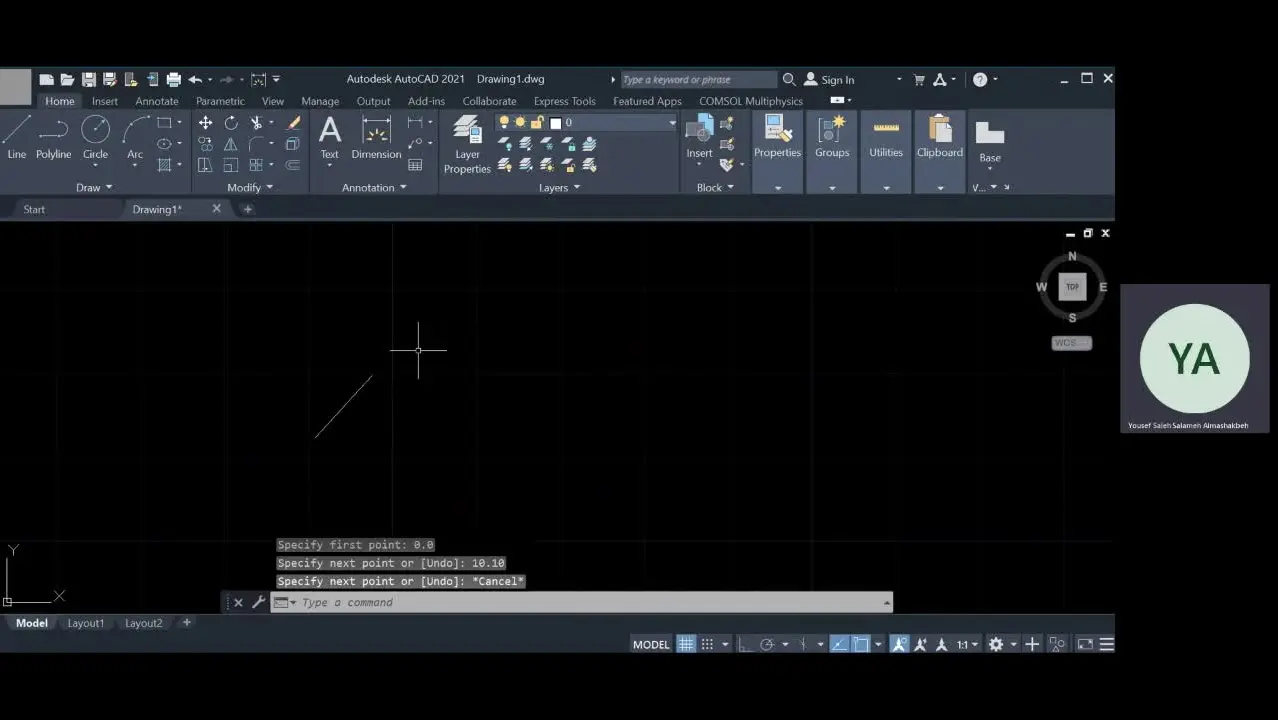Toggle snap mode dotted grid icon

coord(707,644)
